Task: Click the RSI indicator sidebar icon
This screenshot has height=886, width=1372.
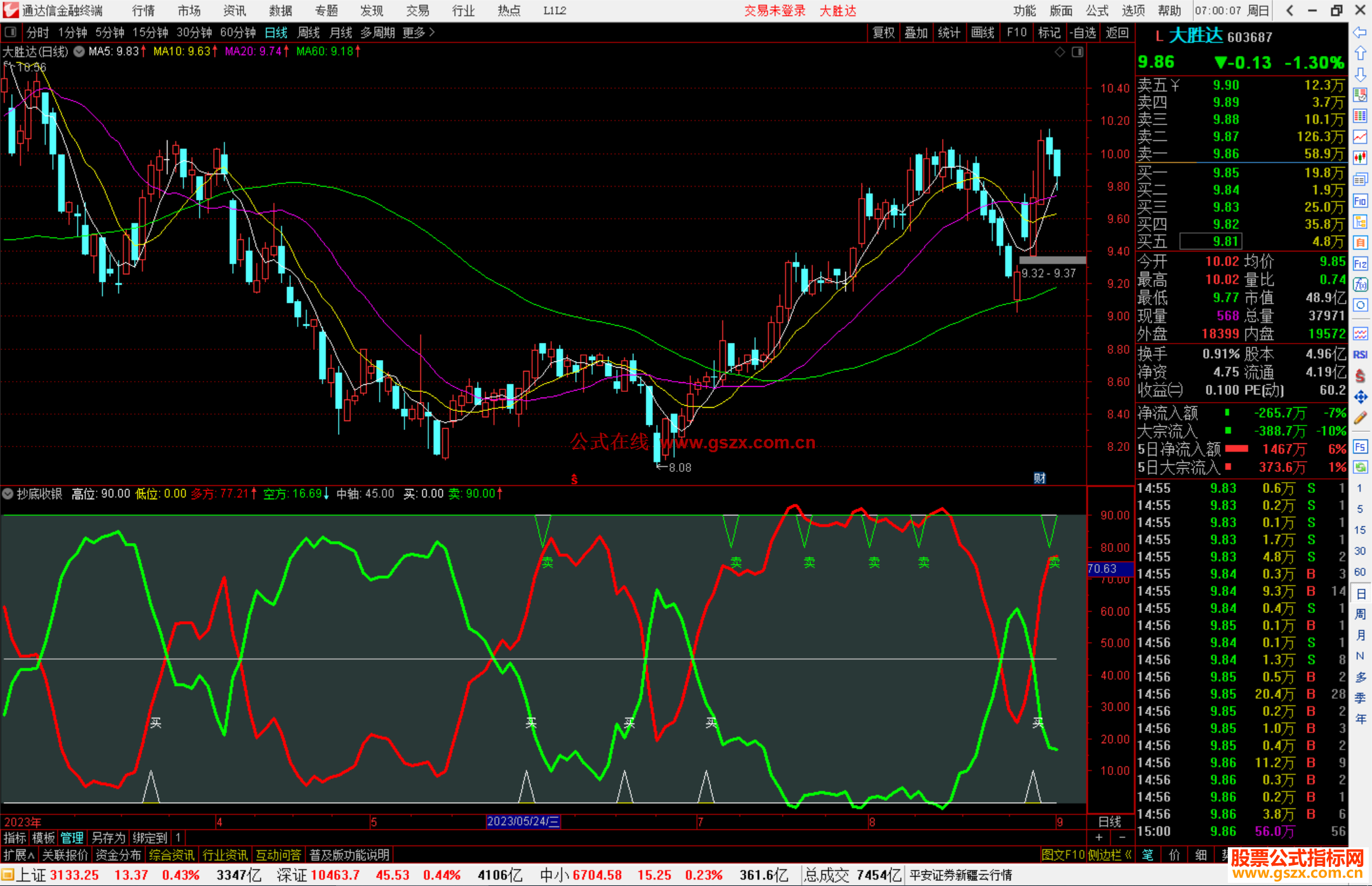Action: pyautogui.click(x=1360, y=354)
